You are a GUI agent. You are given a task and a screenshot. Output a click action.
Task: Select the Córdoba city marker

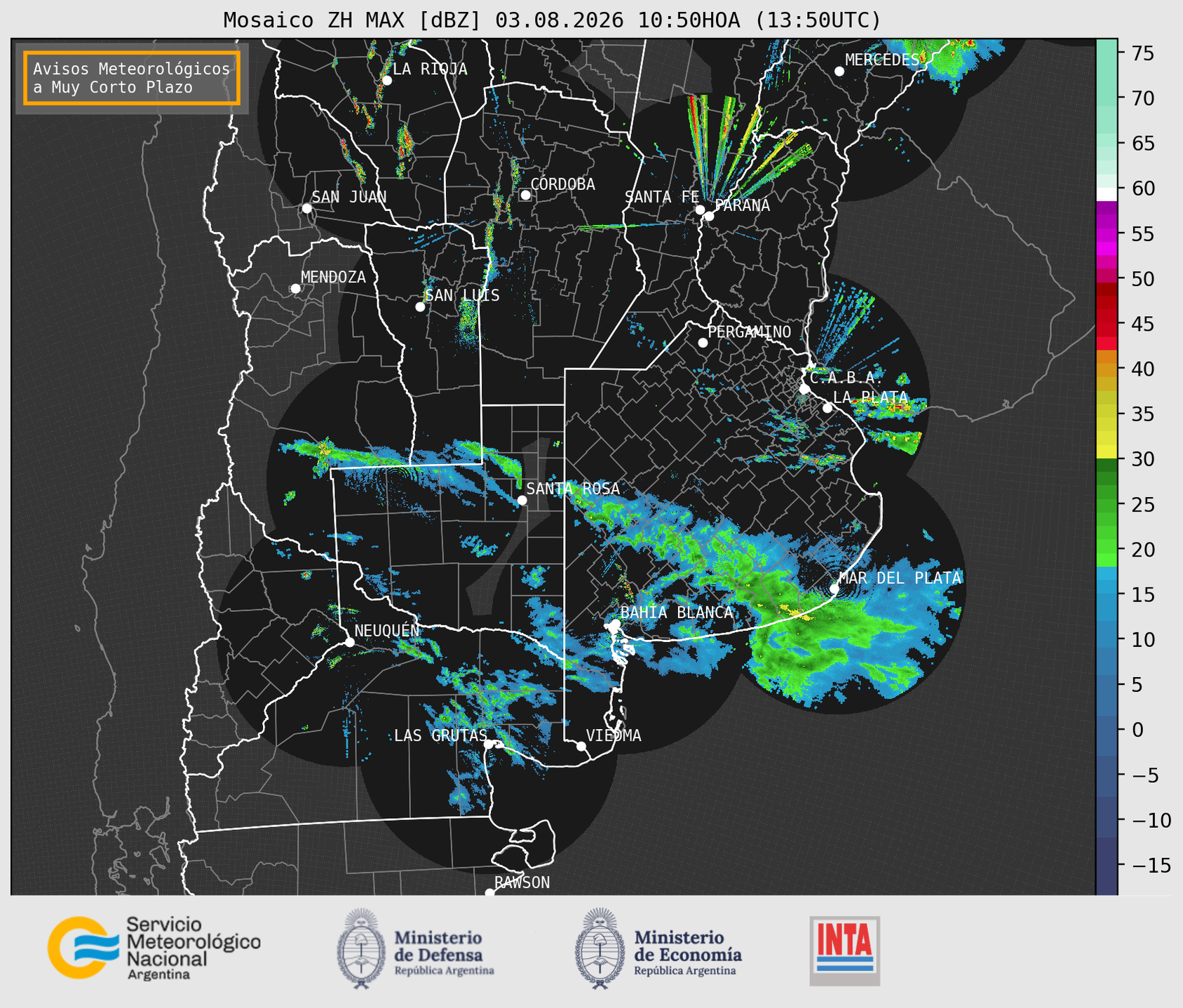[525, 195]
